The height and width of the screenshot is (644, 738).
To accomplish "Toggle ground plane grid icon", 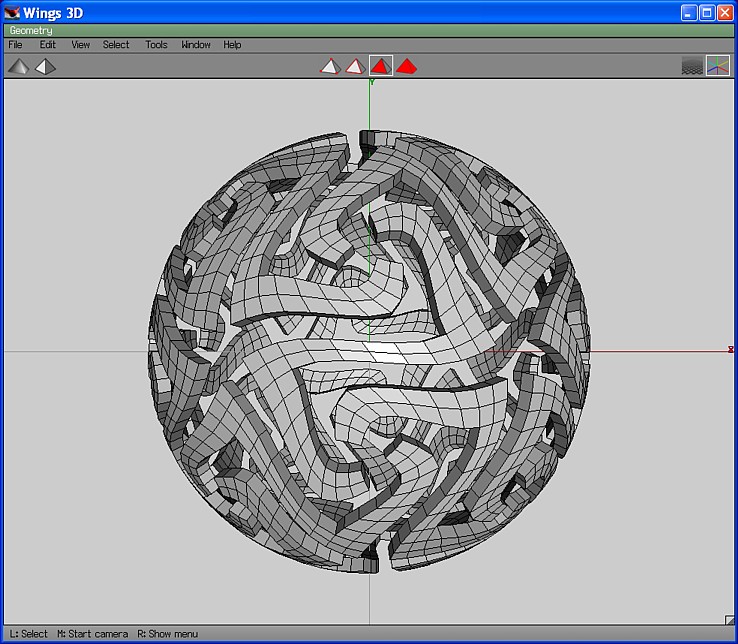I will pos(692,66).
